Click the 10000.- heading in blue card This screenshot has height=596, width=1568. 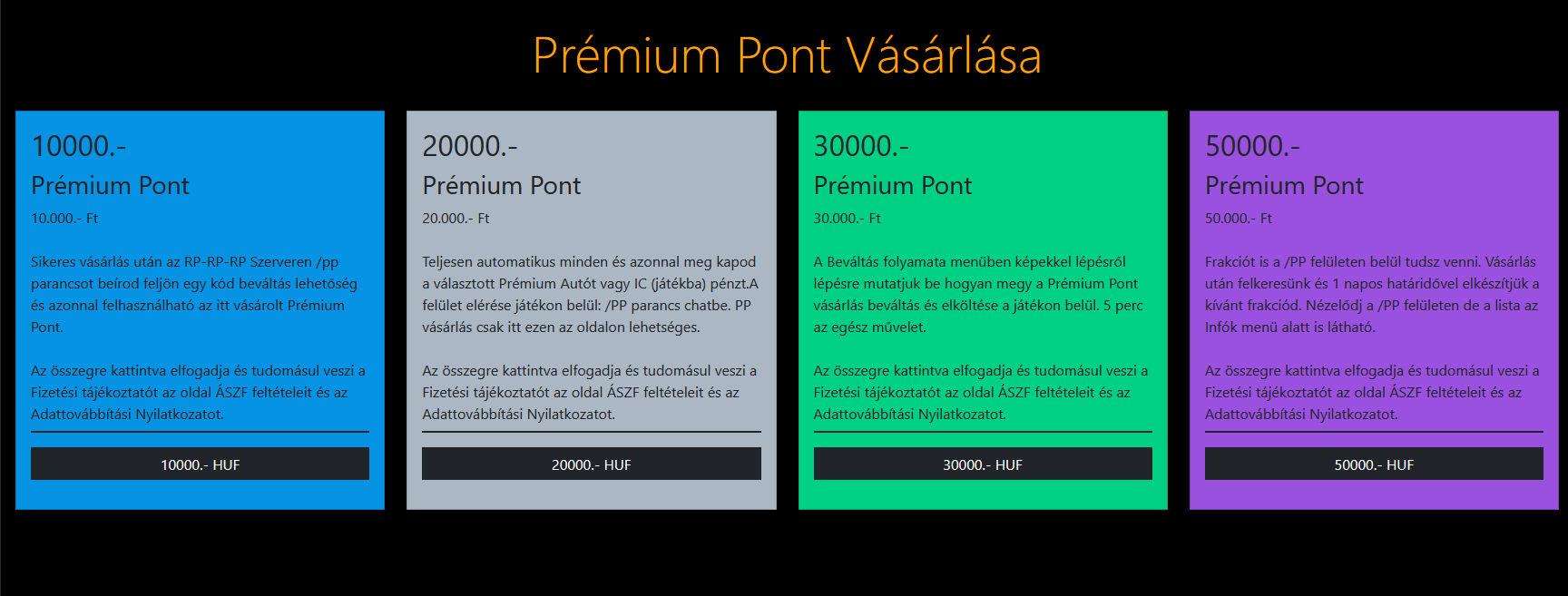(79, 146)
